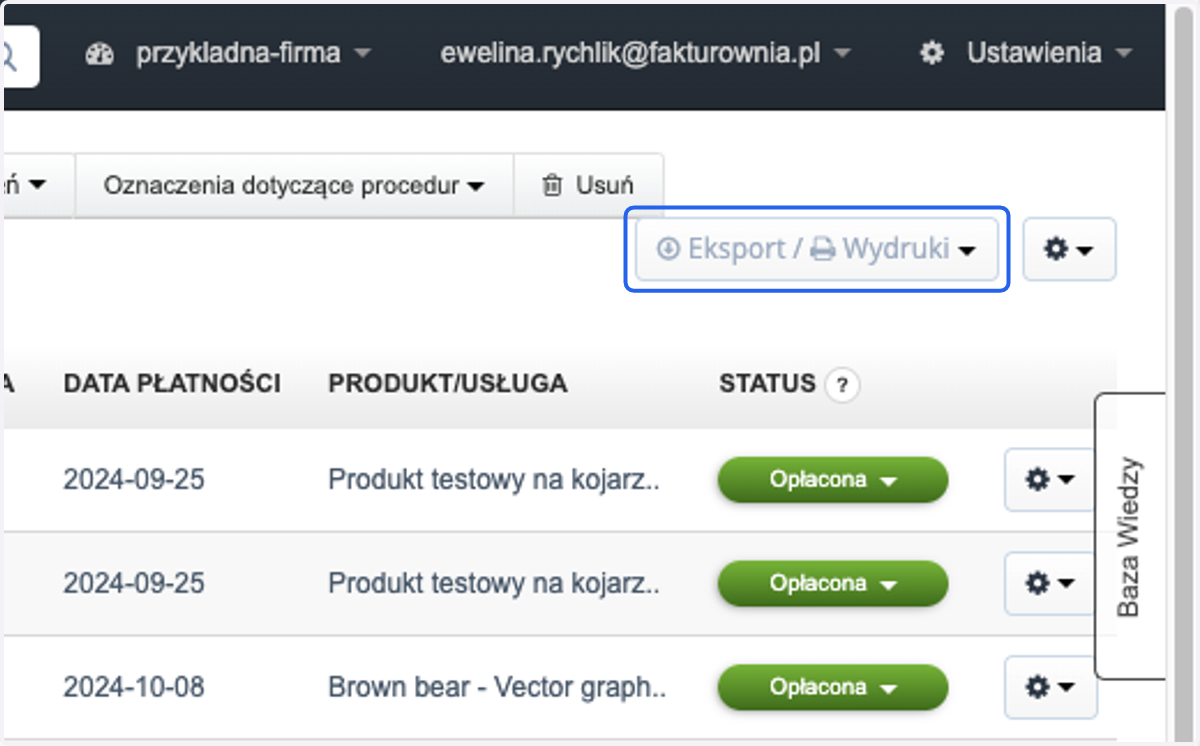
Task: Click the download icon before Eksport
Action: (668, 249)
